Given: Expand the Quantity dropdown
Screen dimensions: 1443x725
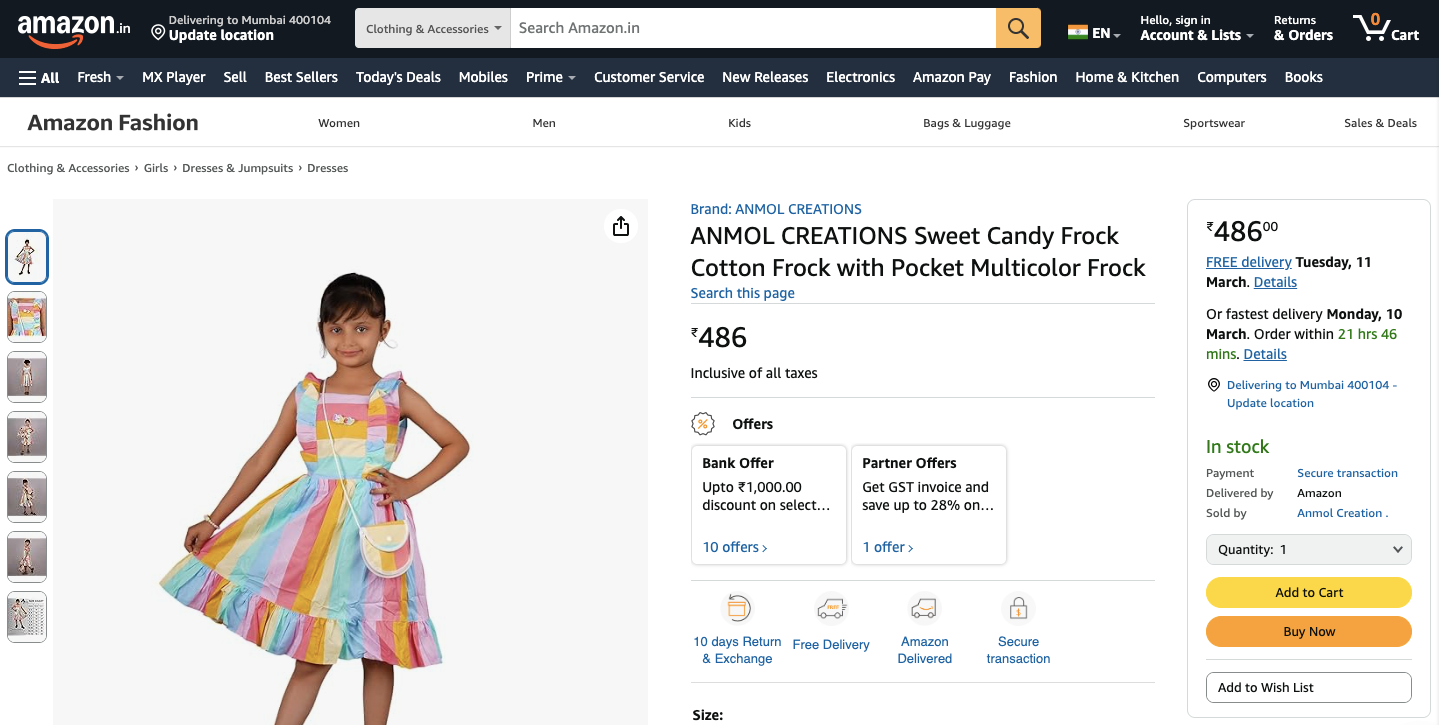Looking at the screenshot, I should click(x=1308, y=549).
